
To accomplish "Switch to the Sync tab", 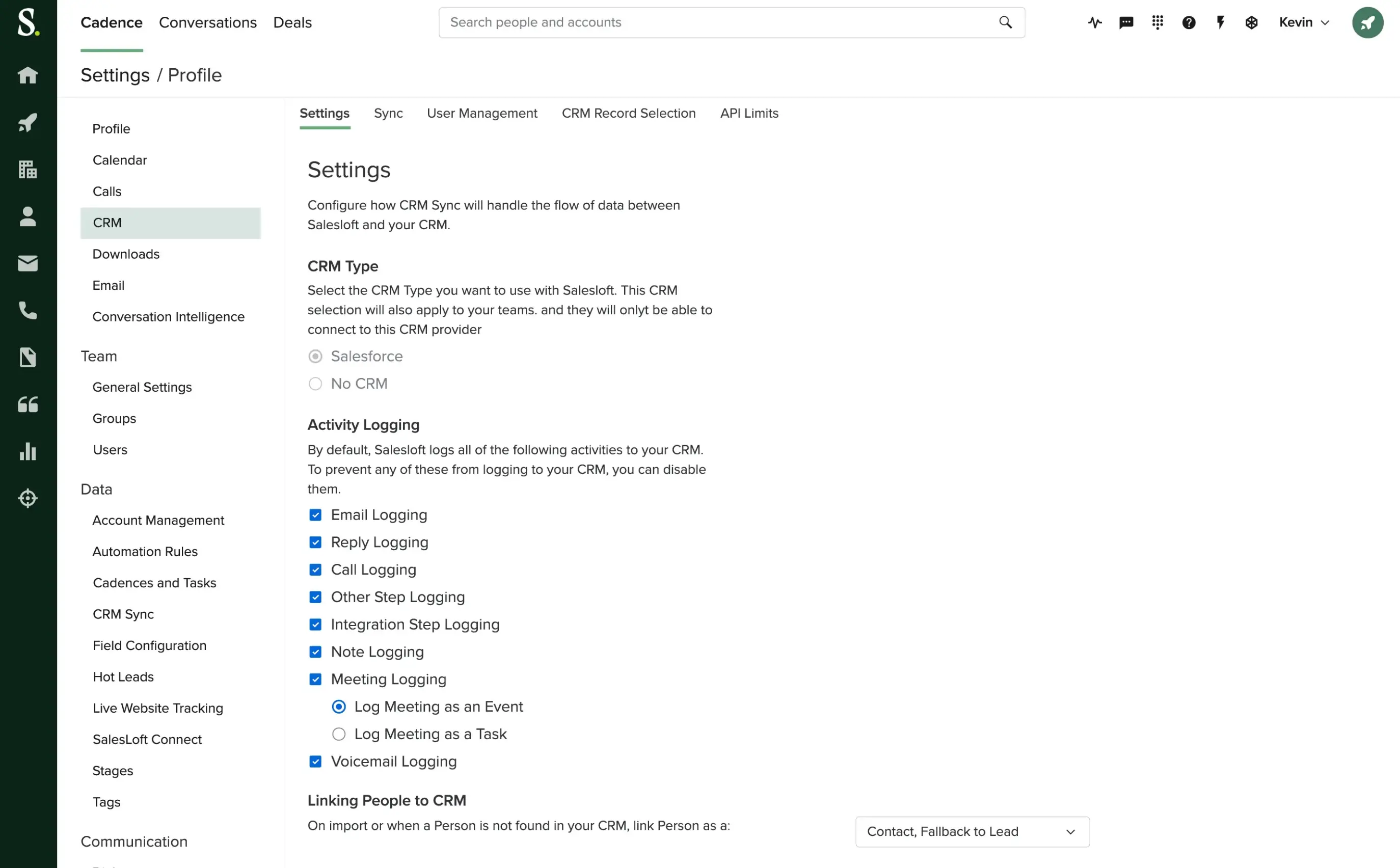I will (x=388, y=113).
